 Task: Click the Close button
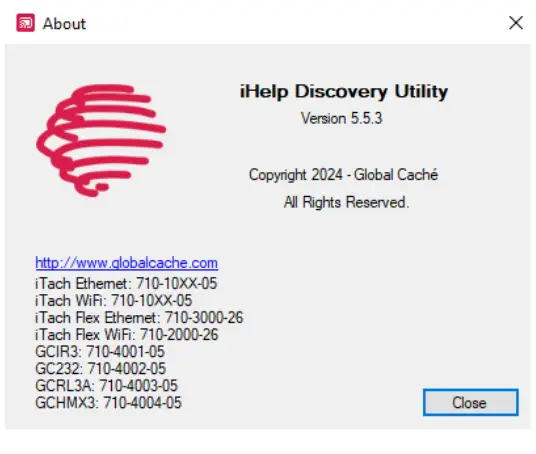click(470, 402)
